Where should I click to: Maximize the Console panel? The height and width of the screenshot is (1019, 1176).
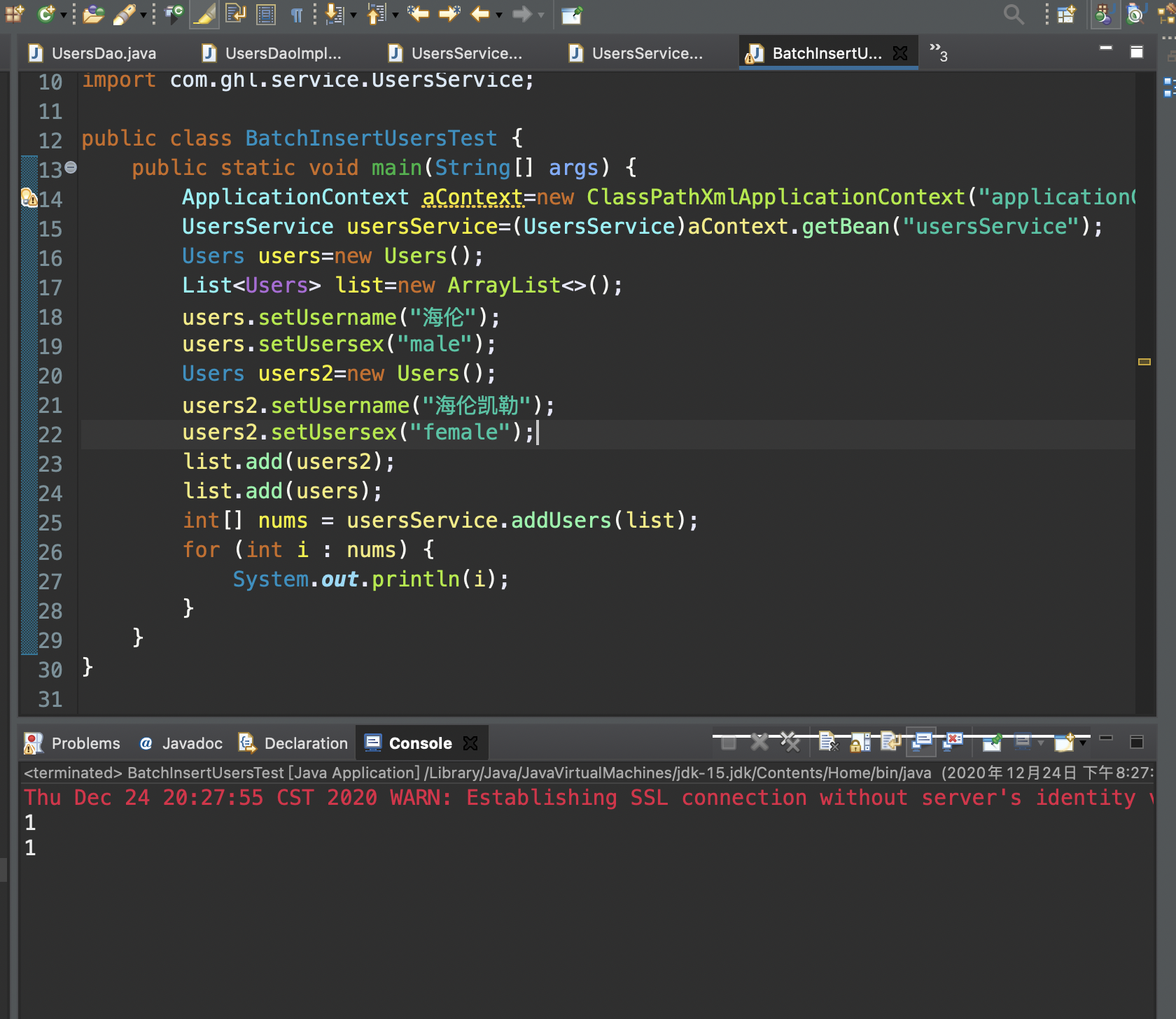[1137, 742]
